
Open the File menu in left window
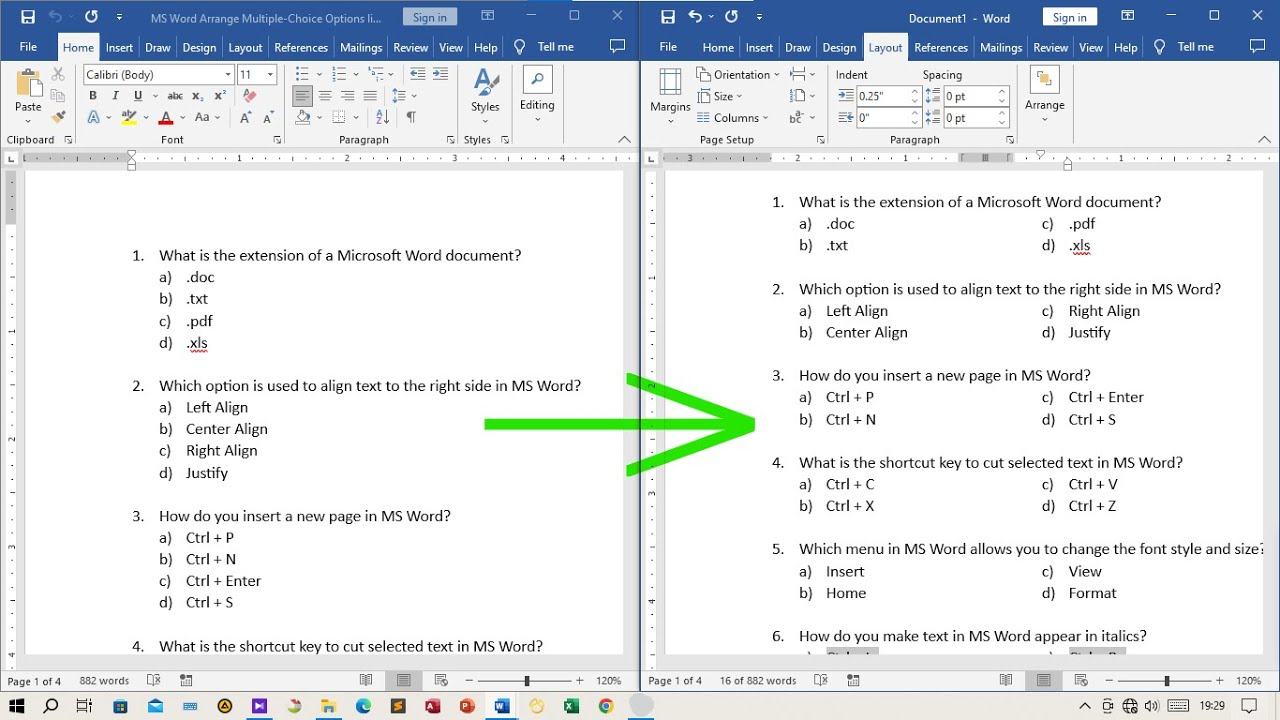pos(28,47)
